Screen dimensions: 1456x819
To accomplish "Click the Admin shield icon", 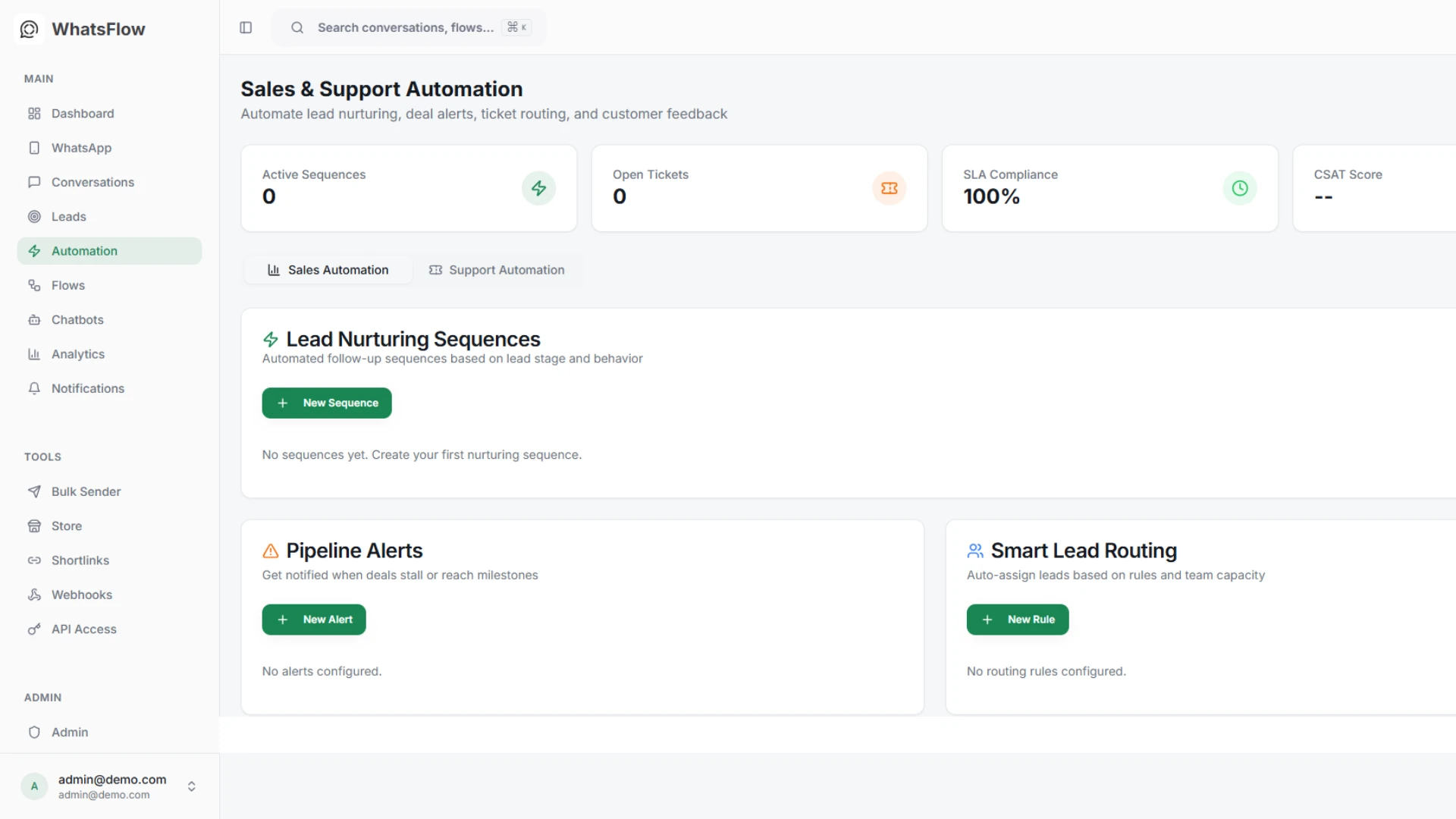I will [x=34, y=733].
